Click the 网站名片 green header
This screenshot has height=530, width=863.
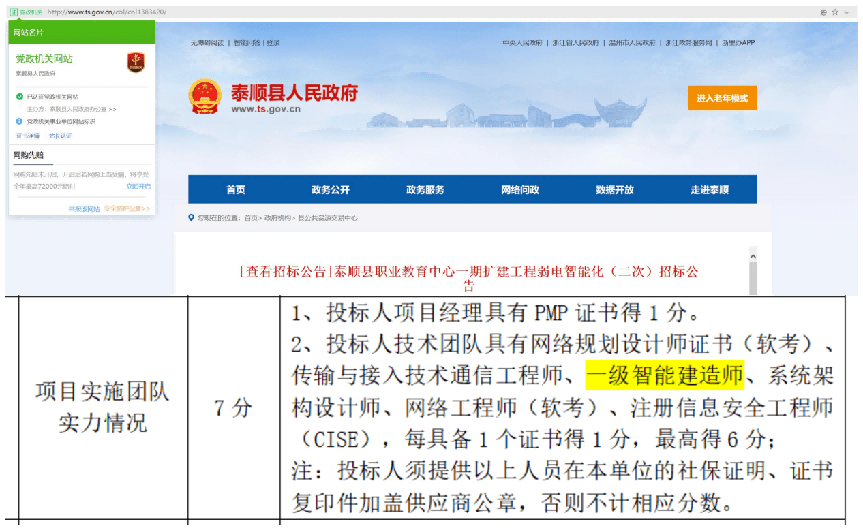click(x=82, y=32)
